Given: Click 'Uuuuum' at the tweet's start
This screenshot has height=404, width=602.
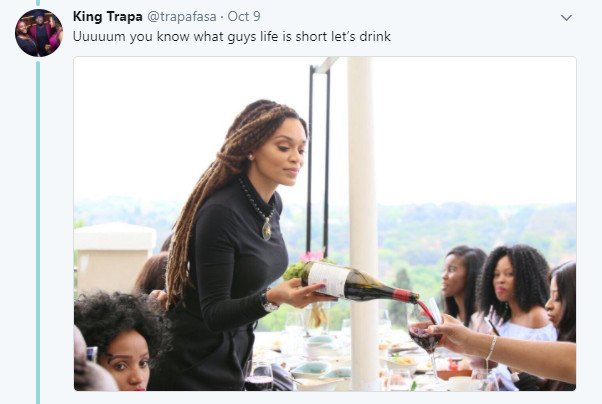Looking at the screenshot, I should 99,36.
